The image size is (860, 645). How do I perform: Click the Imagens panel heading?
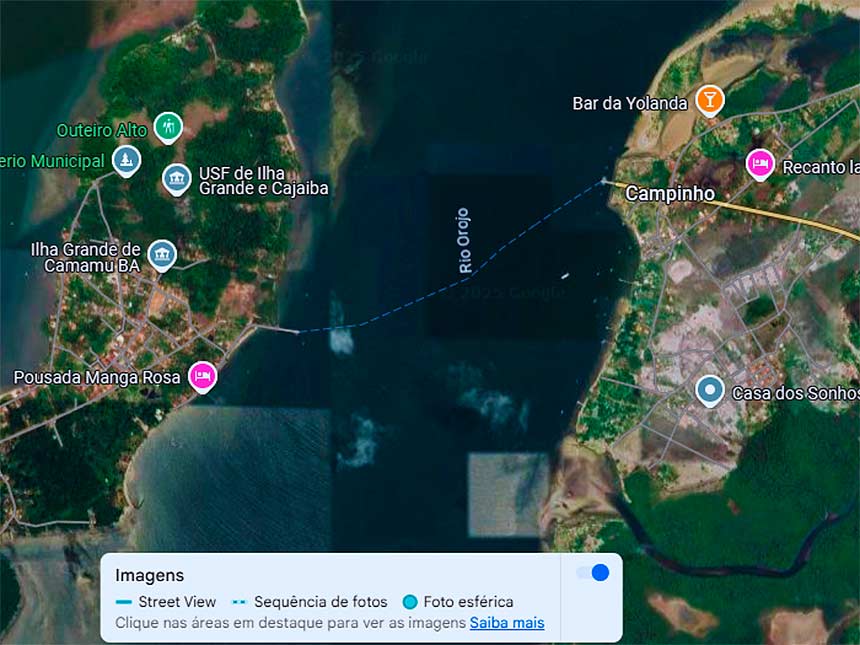click(149, 575)
